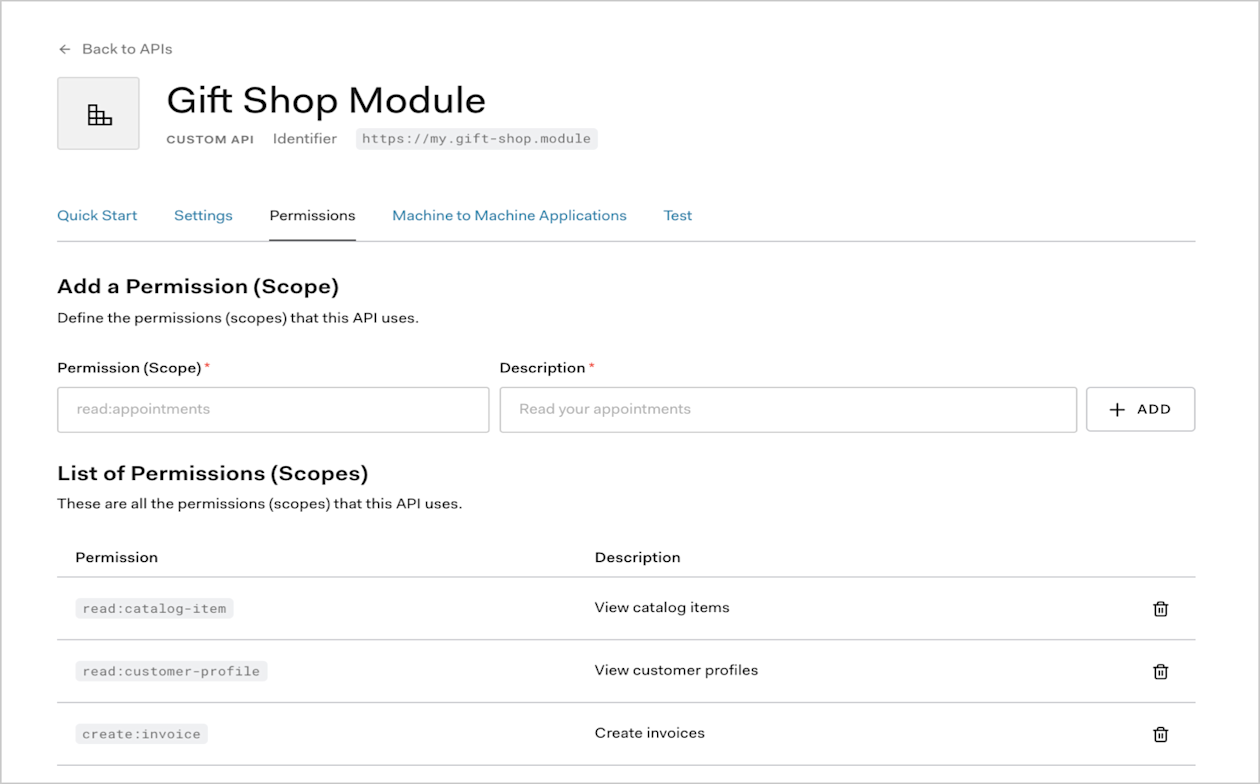Click the back arrow icon near top
The height and width of the screenshot is (784, 1260).
click(x=64, y=48)
